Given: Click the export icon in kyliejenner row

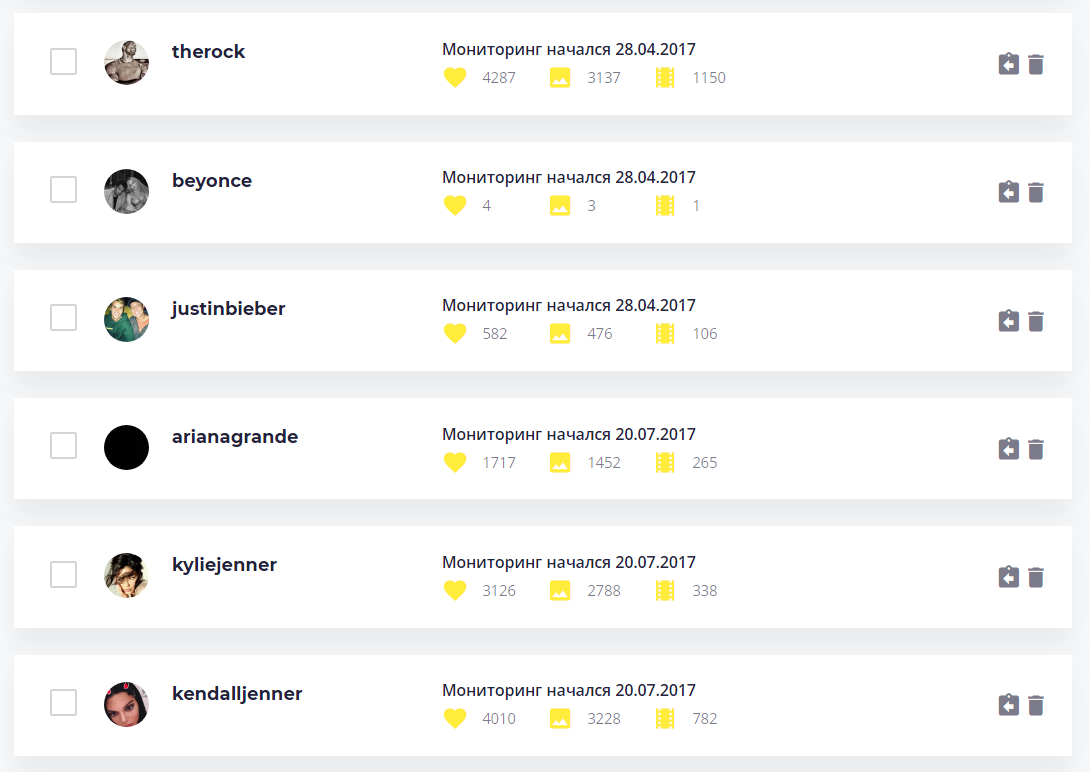Looking at the screenshot, I should click(1009, 577).
